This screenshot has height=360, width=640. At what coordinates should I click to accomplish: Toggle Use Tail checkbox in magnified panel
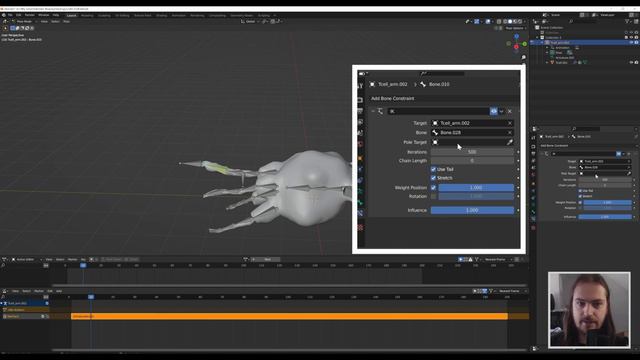(x=433, y=169)
